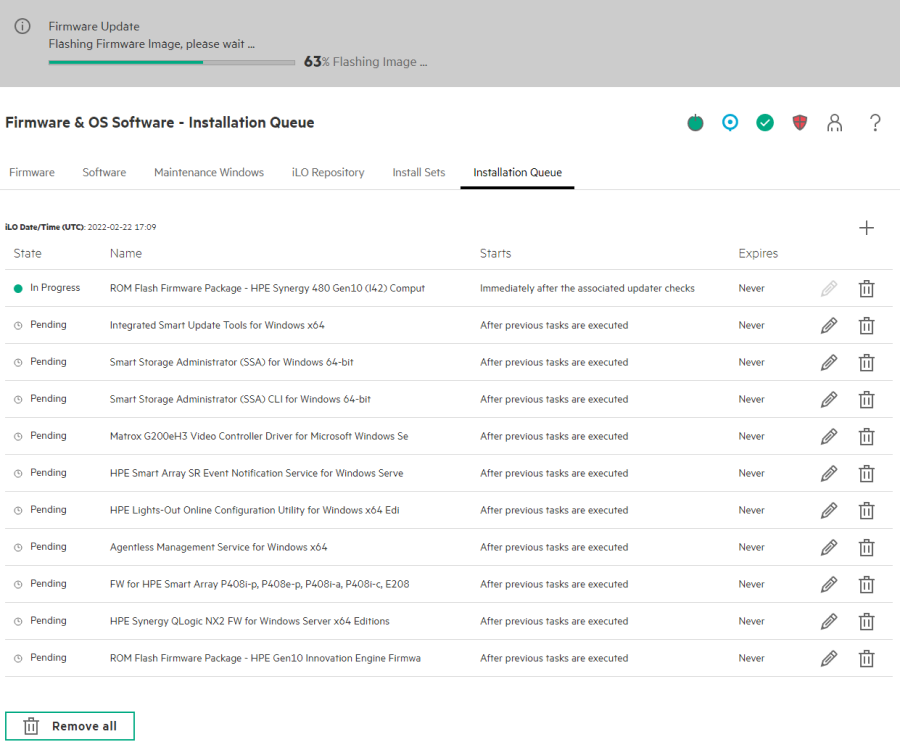The height and width of the screenshot is (742, 900).
Task: Click the green health checkmark icon
Action: (765, 123)
